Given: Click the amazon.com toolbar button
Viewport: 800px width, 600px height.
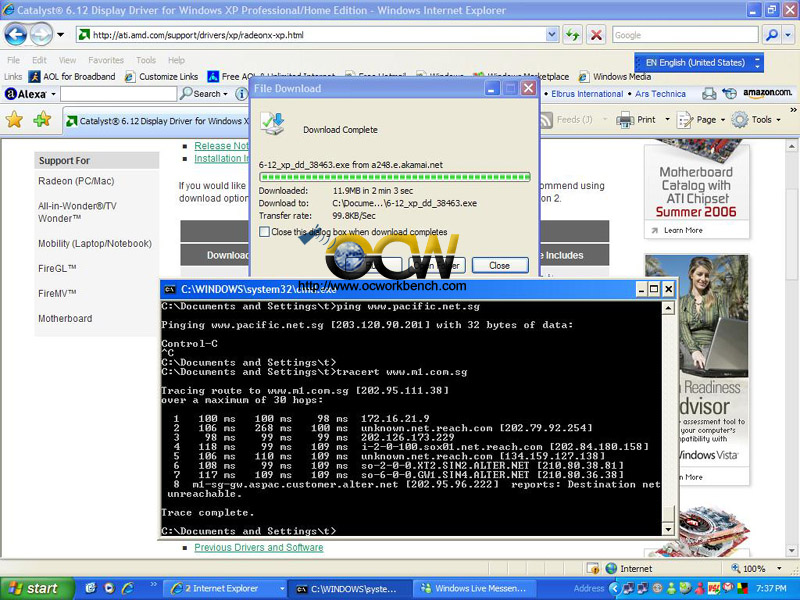Looking at the screenshot, I should coord(767,93).
